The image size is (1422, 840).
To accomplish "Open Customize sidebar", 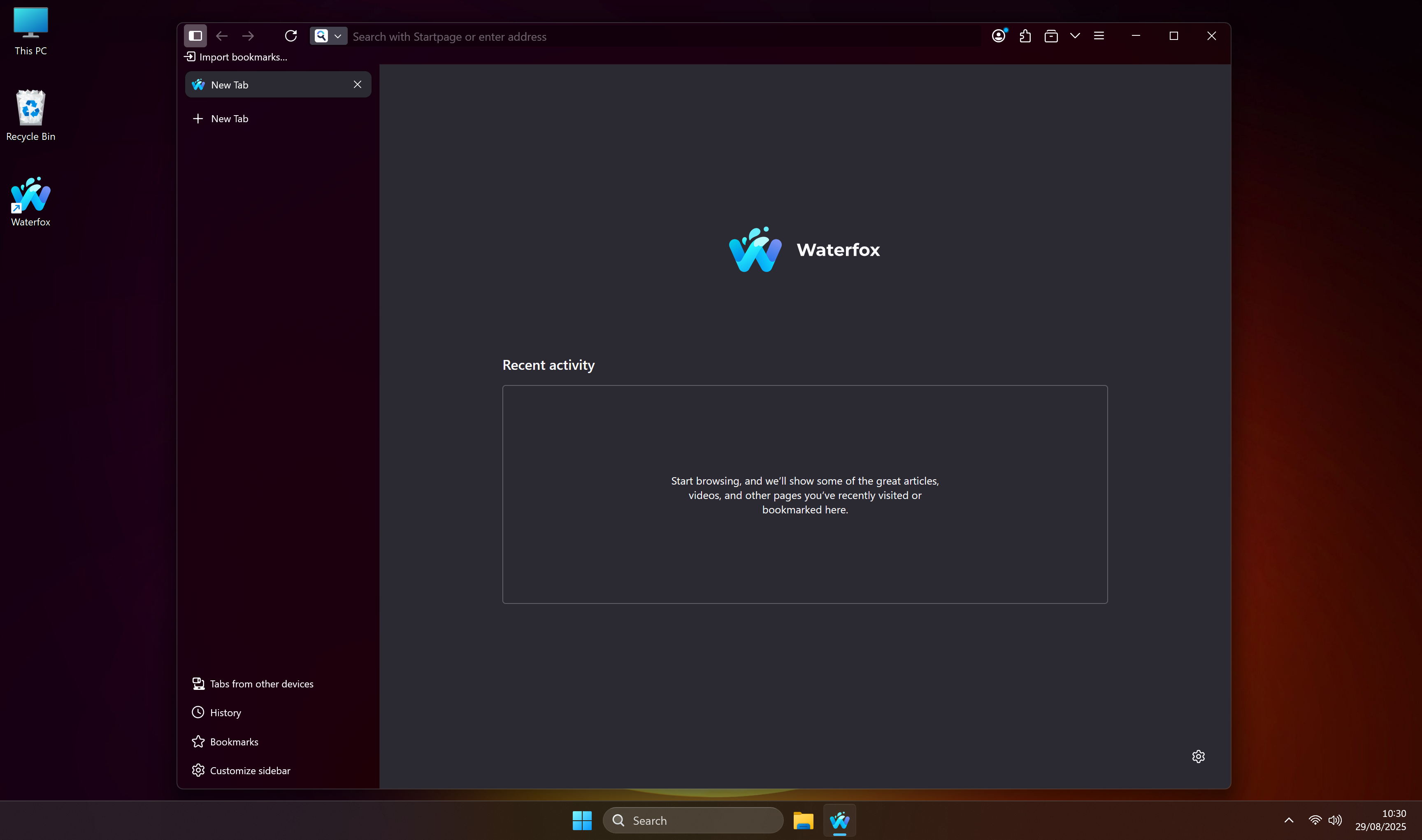I will [249, 770].
